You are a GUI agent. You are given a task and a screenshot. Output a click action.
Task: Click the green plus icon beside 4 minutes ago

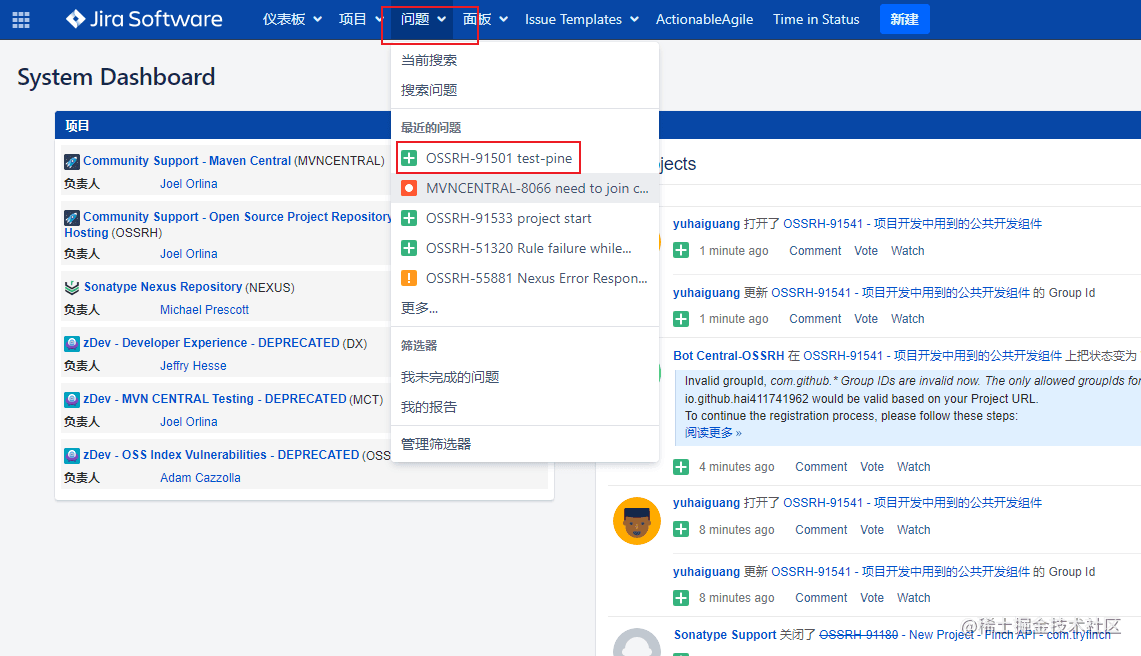(x=681, y=467)
